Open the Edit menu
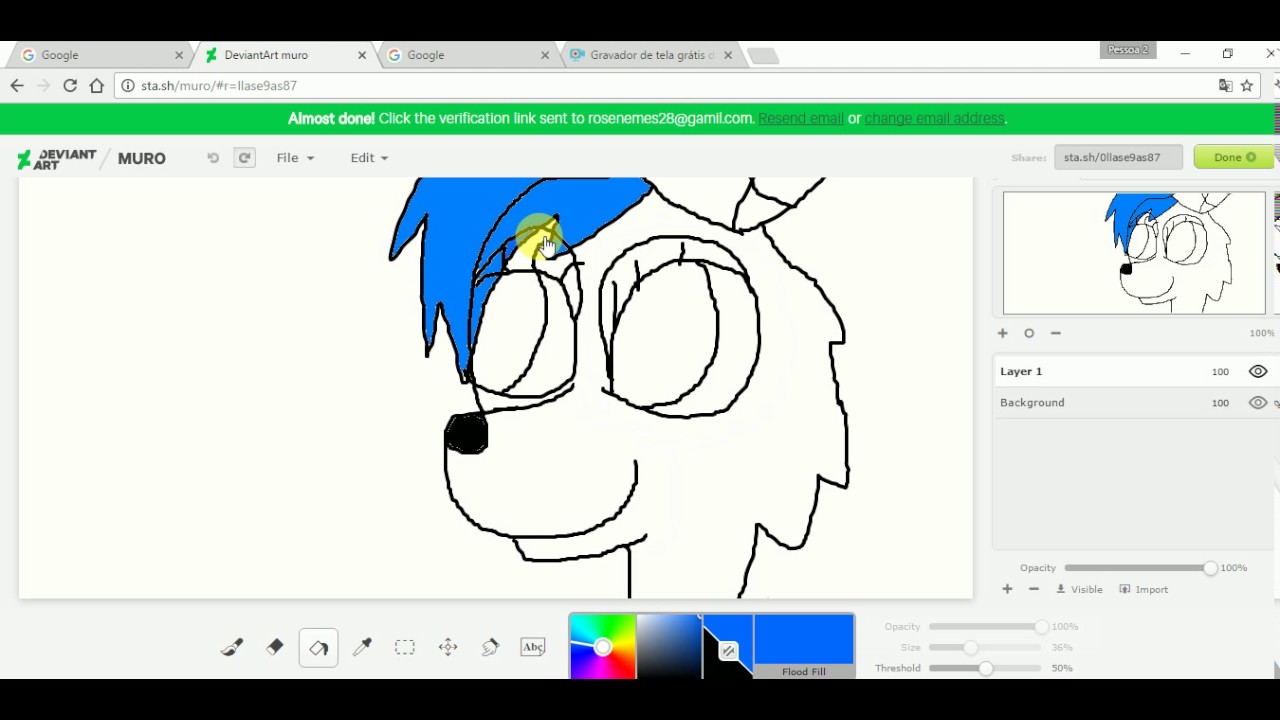Screen dimensions: 1280x720 369,158
